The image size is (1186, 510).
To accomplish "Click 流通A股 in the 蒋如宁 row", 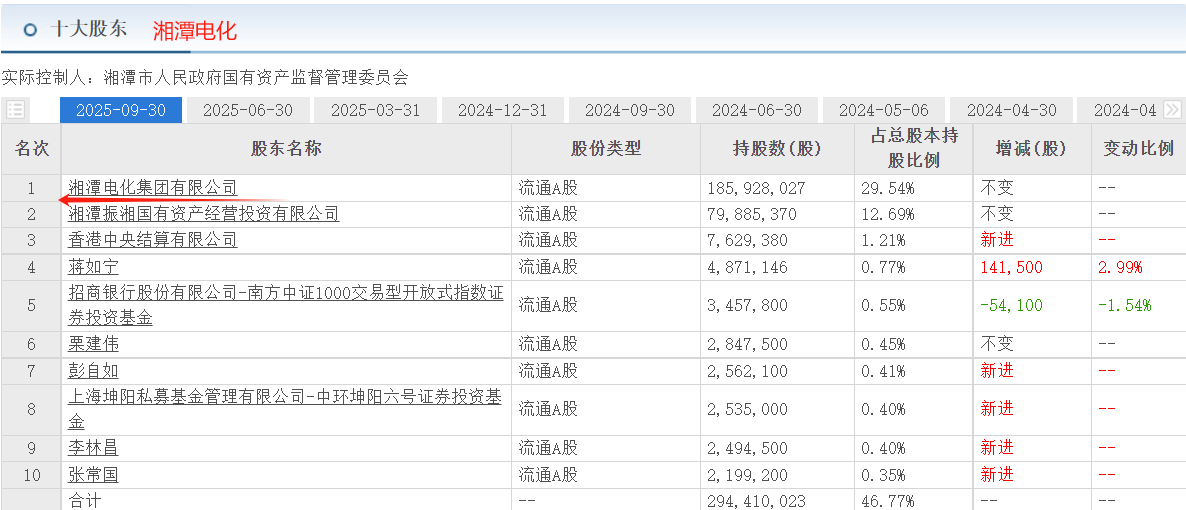I will (x=548, y=267).
